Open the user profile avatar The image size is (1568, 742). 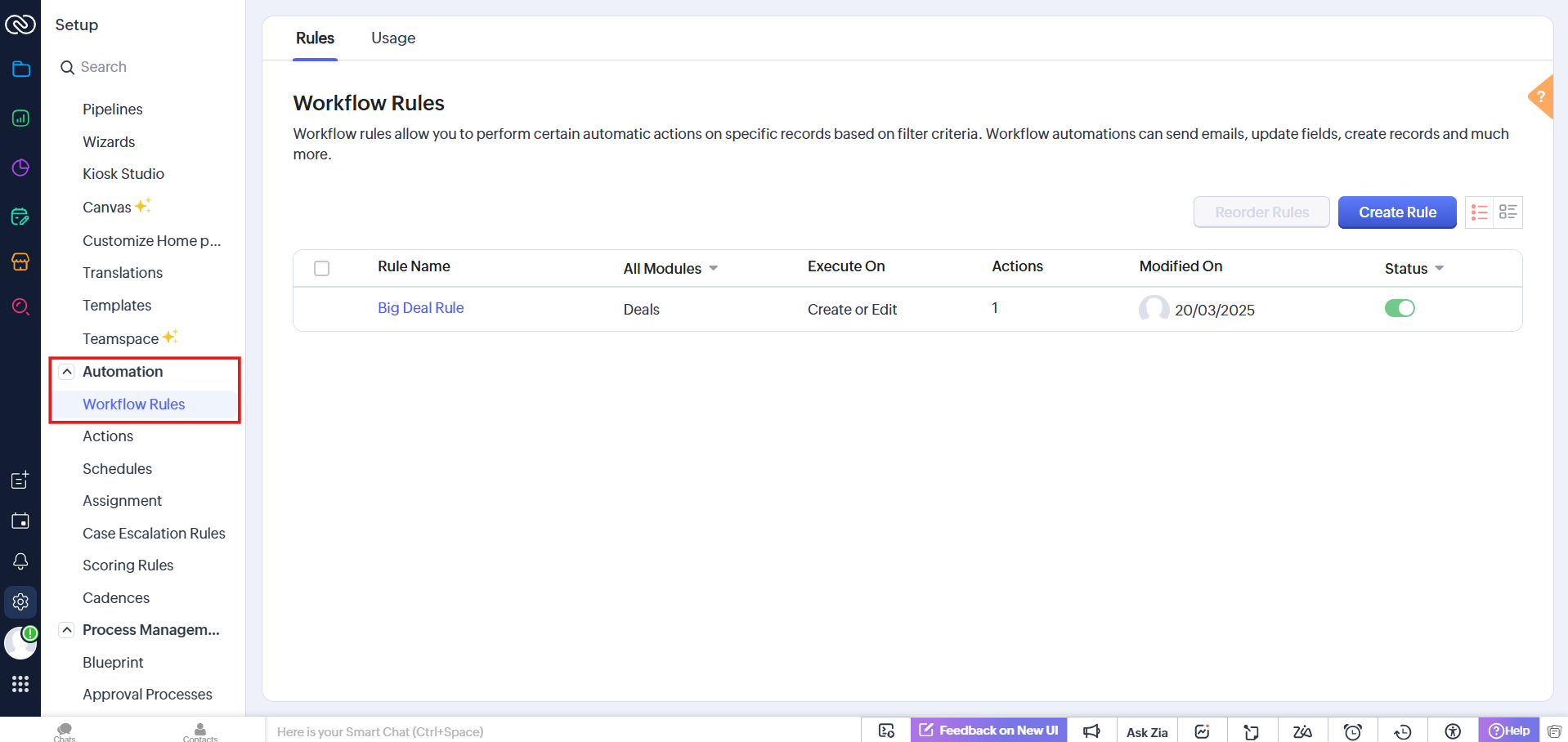click(20, 643)
